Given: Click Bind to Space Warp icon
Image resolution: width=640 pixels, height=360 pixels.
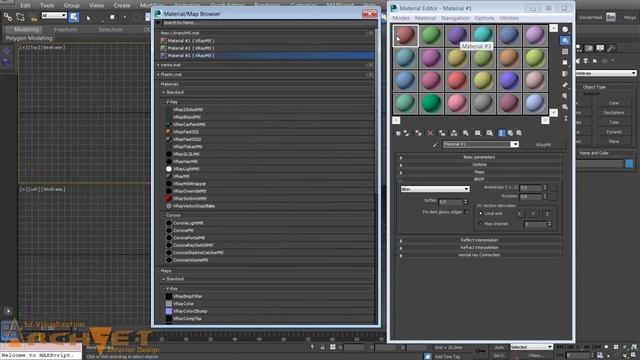Looking at the screenshot, I should click(x=34, y=17).
